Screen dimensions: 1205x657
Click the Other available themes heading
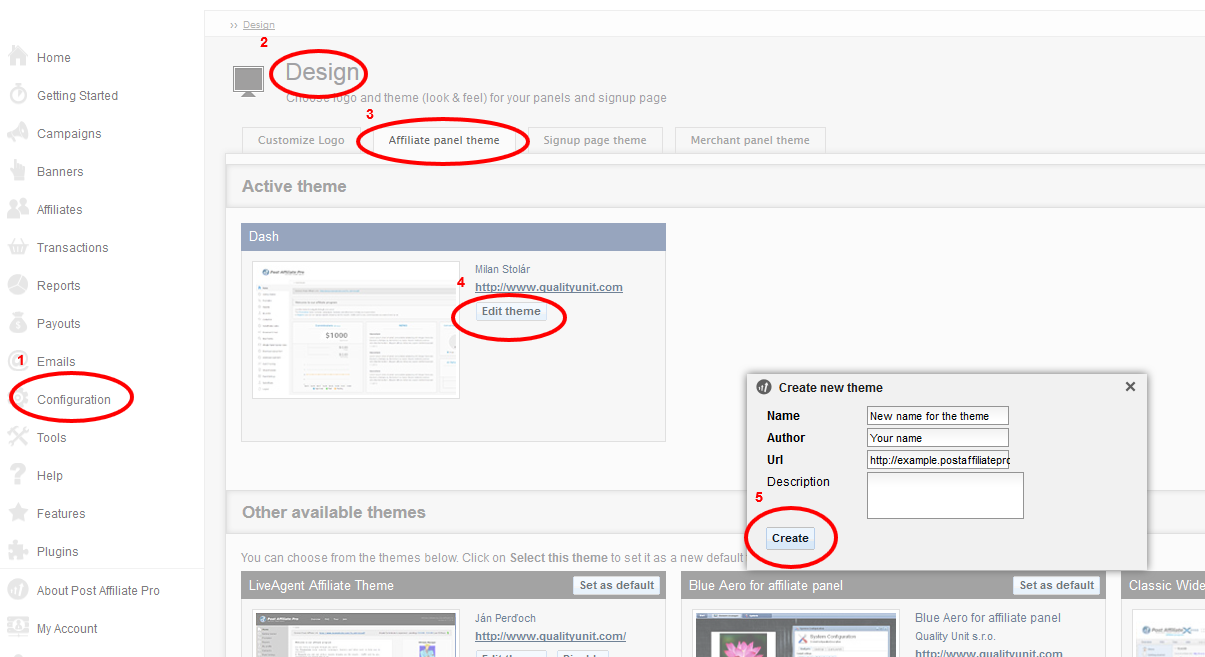point(334,512)
